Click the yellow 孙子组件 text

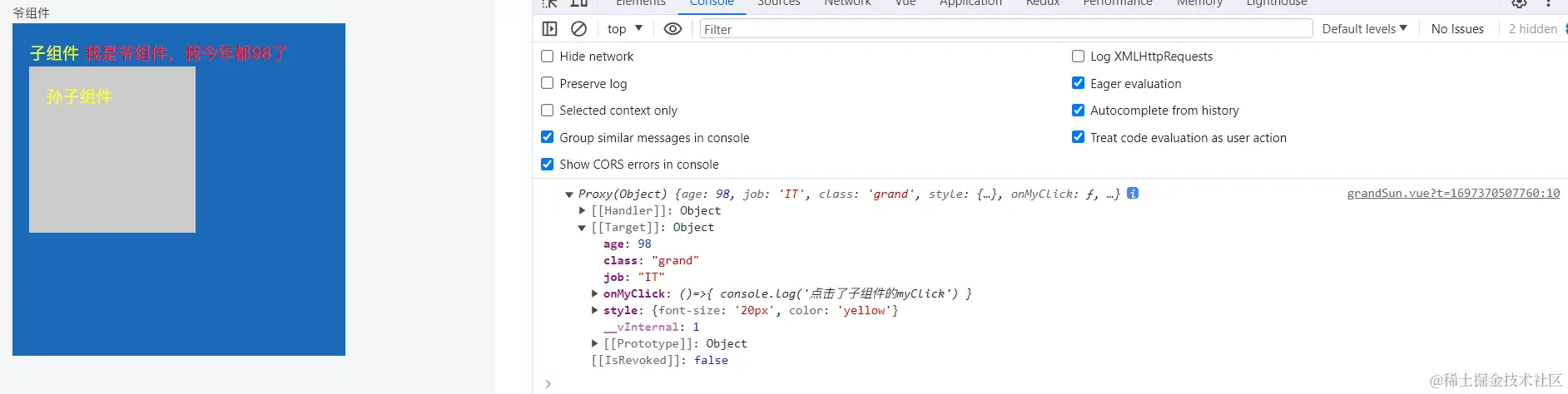(x=79, y=96)
